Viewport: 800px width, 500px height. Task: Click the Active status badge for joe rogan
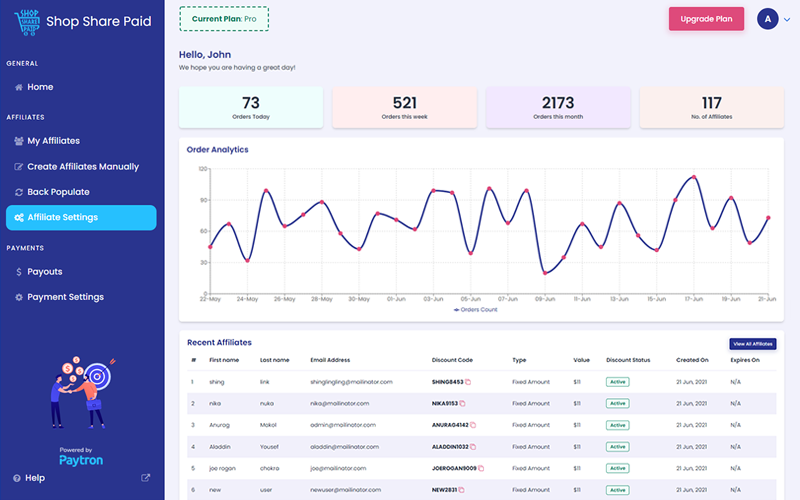tap(617, 468)
